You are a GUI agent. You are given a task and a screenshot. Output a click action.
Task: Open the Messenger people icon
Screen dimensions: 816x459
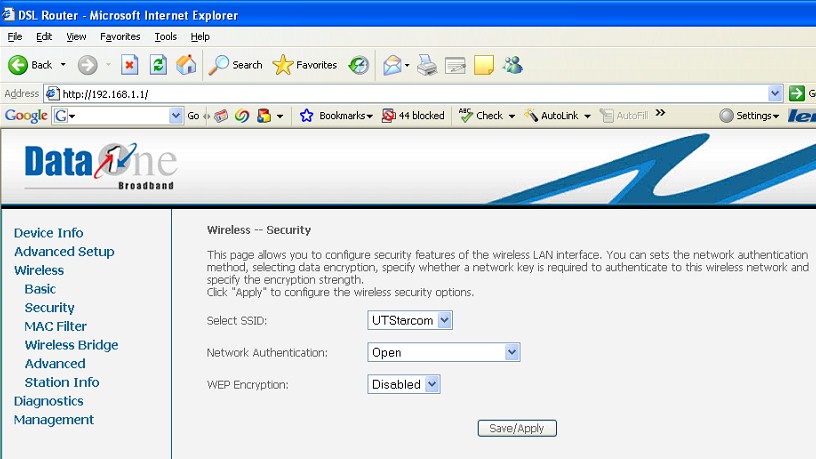click(513, 65)
